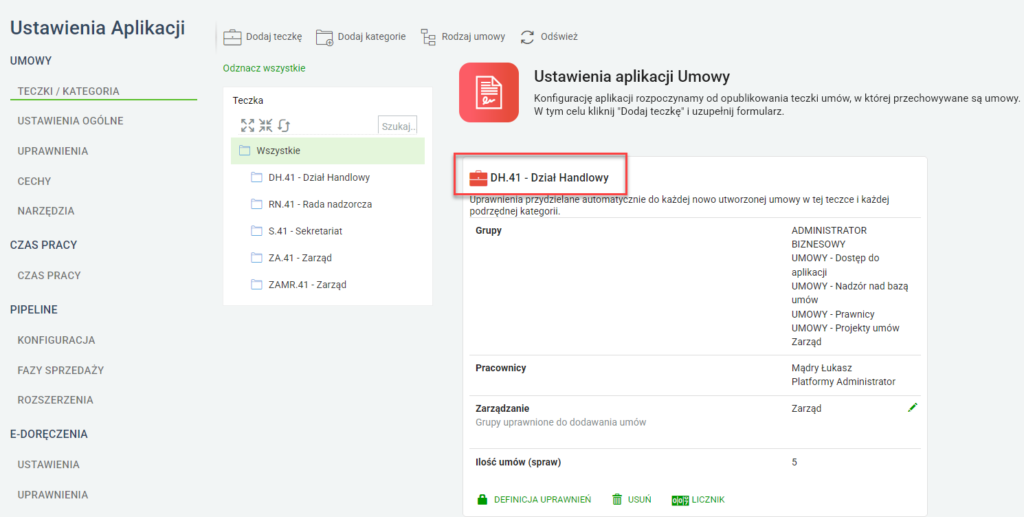This screenshot has width=1024, height=517.
Task: Click UMOWY - Prawnicy group entry
Action: point(833,314)
